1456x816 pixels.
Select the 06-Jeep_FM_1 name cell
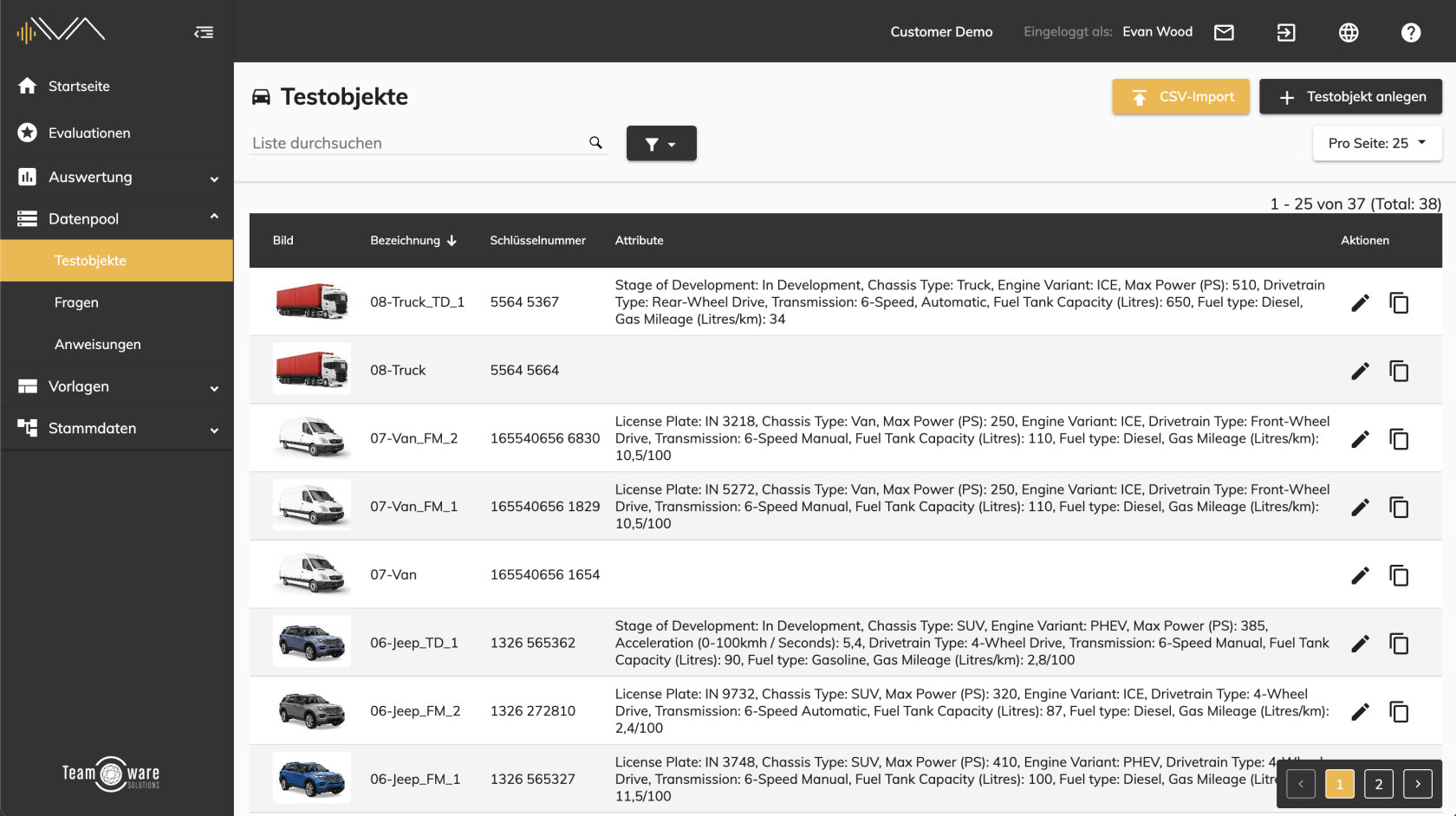[x=415, y=779]
